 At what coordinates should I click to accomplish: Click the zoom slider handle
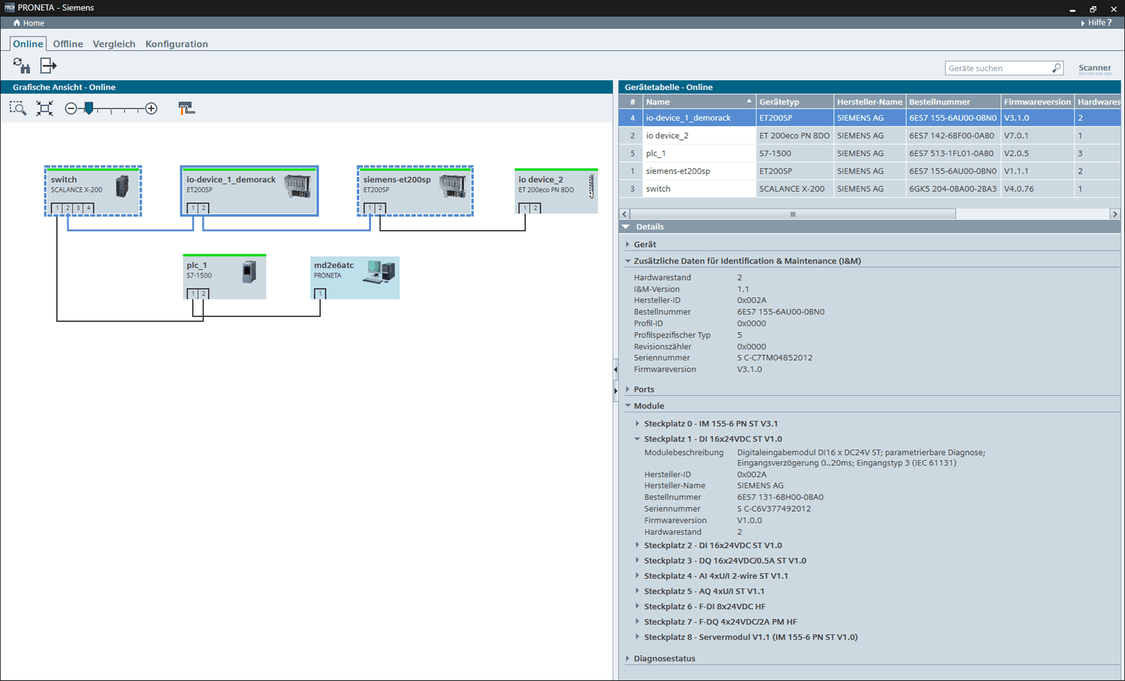pos(88,108)
